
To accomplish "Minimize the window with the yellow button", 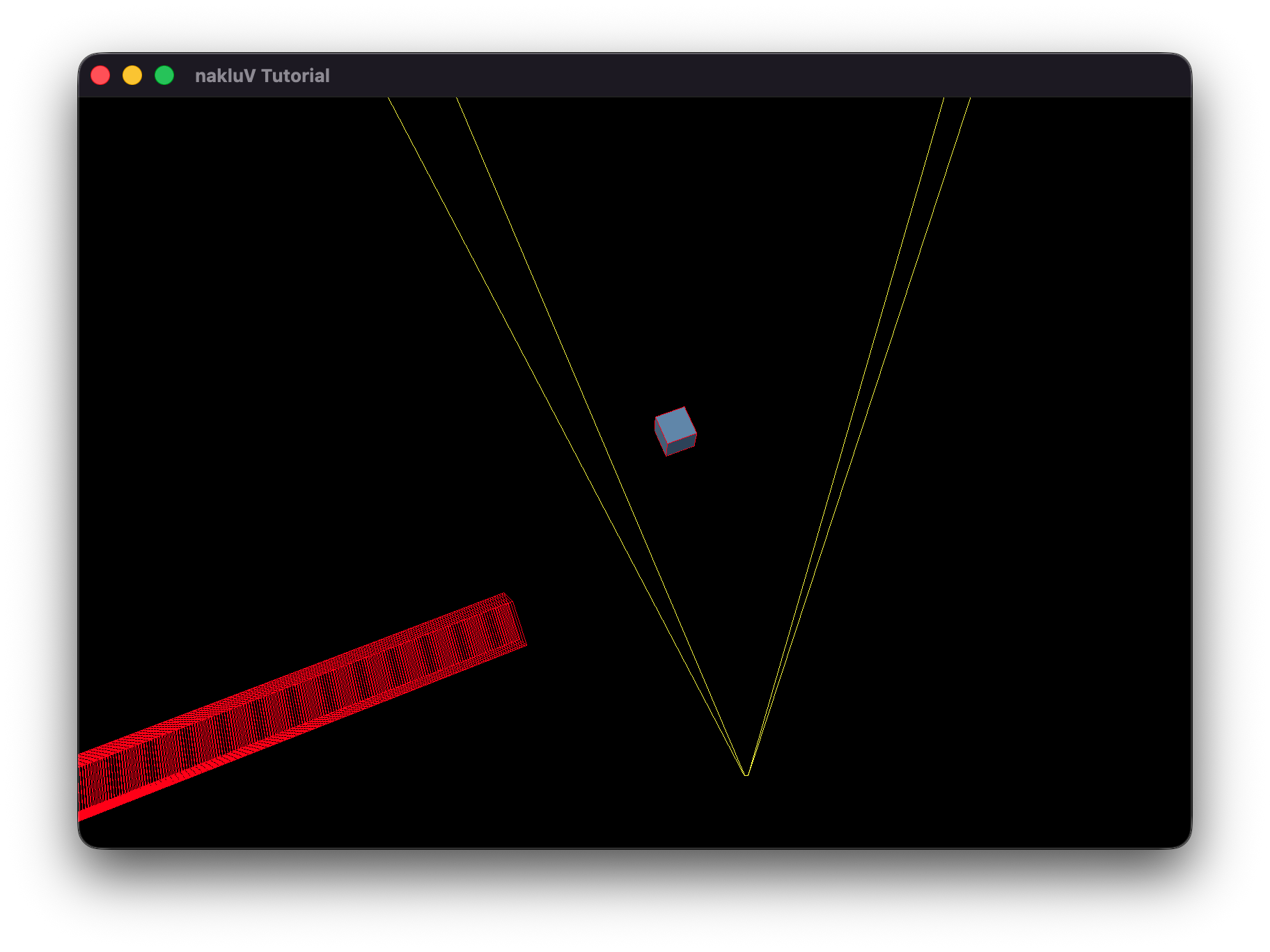I will pos(132,75).
